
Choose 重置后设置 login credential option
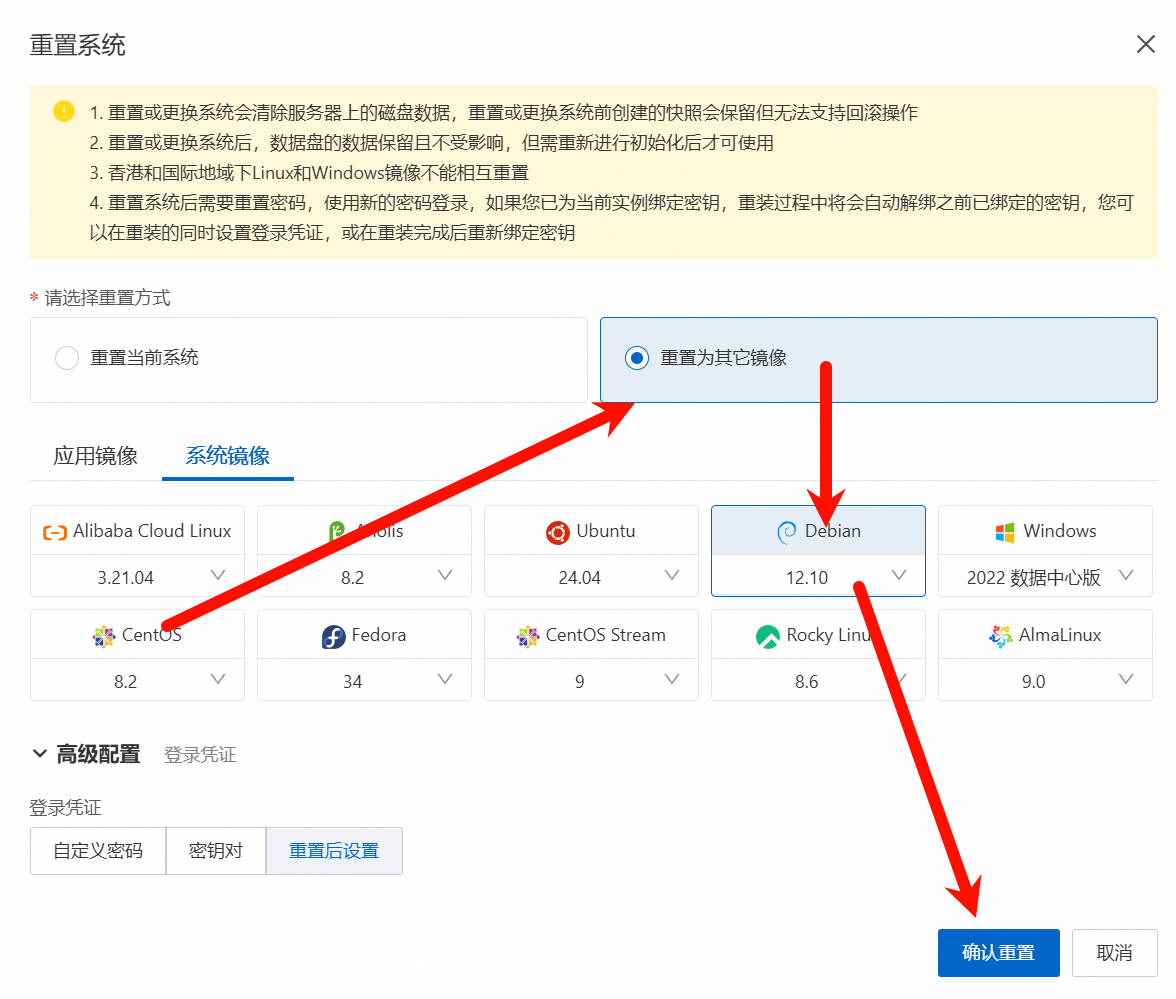(x=334, y=851)
